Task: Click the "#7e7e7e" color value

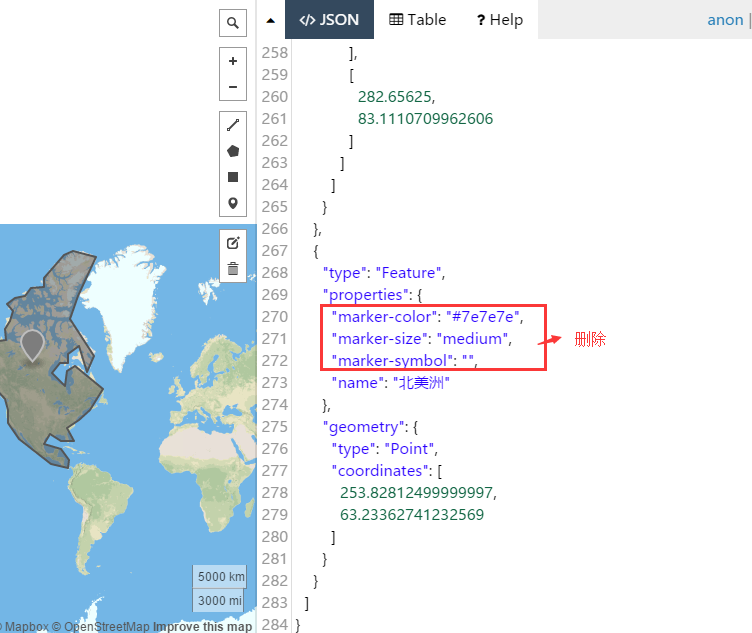Action: pyautogui.click(x=482, y=316)
